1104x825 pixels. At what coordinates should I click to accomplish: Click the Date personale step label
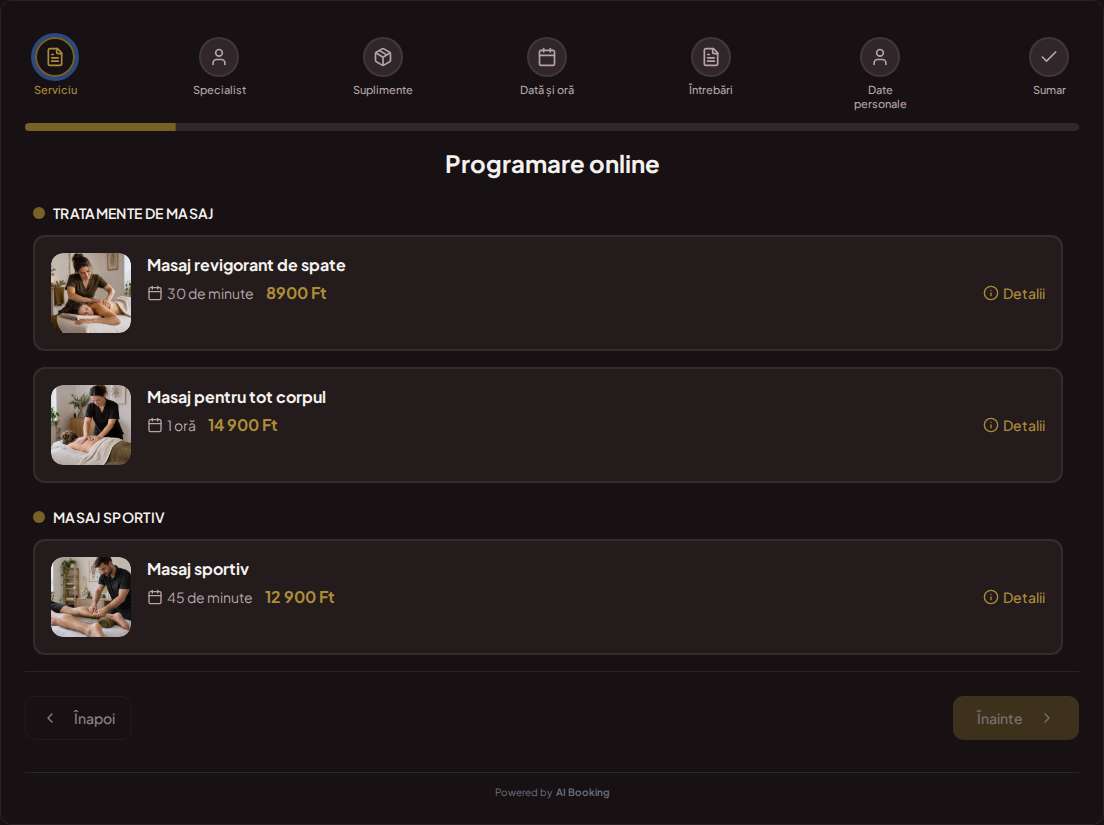880,97
